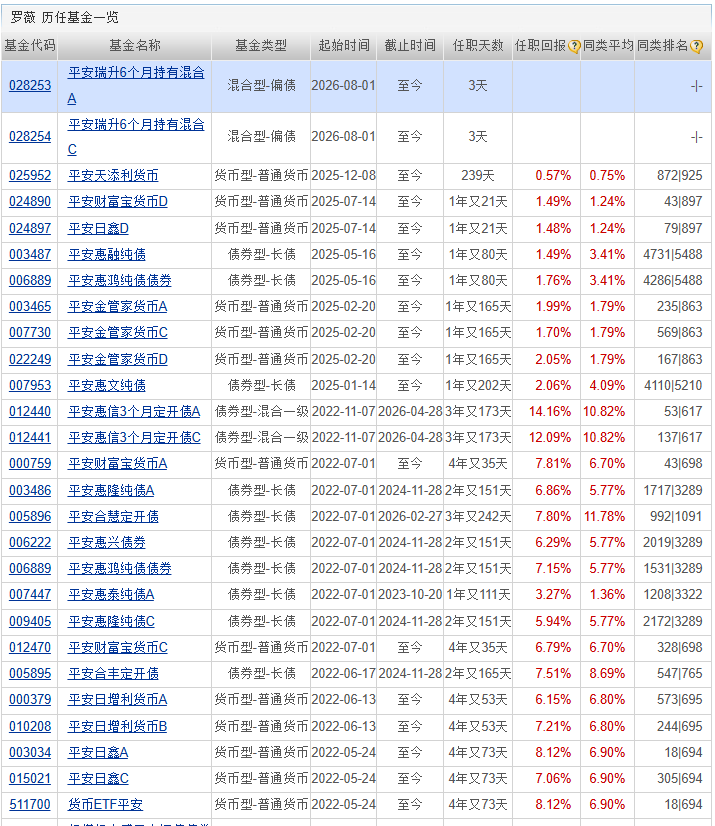Open fund code 025952 link
Image resolution: width=715 pixels, height=826 pixels.
(x=30, y=175)
